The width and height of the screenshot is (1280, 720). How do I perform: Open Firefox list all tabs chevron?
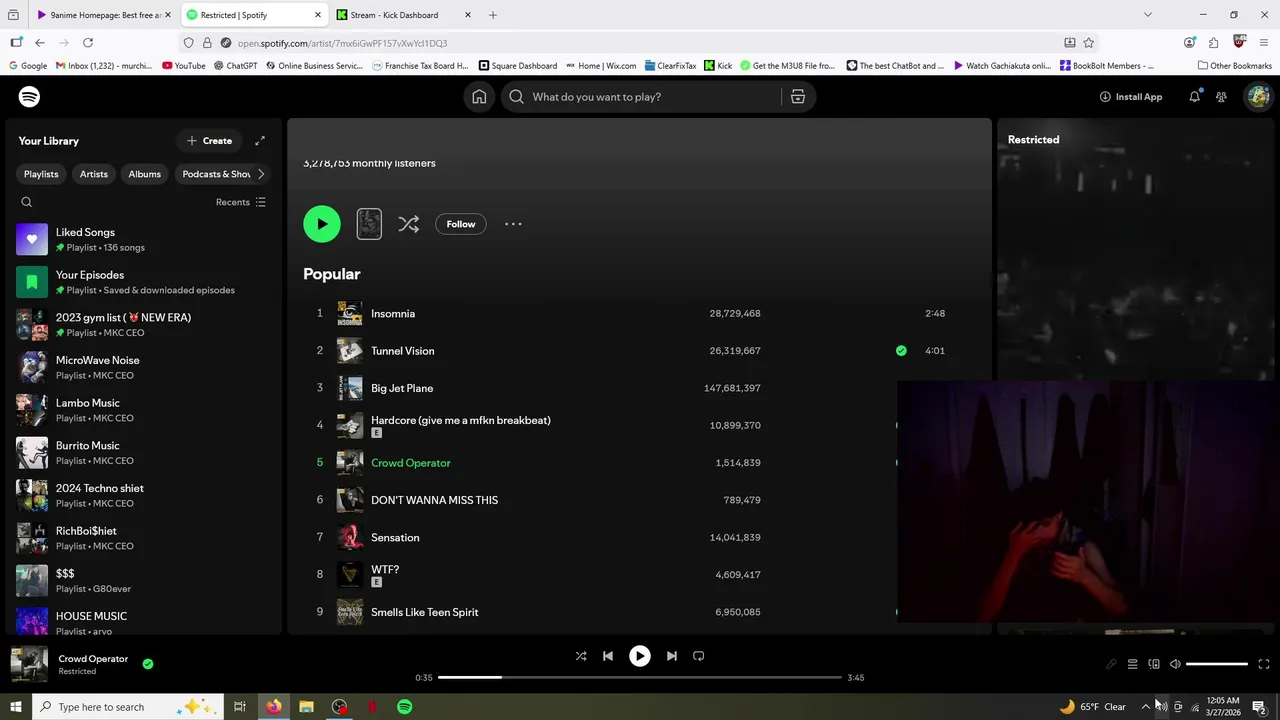click(x=1148, y=15)
